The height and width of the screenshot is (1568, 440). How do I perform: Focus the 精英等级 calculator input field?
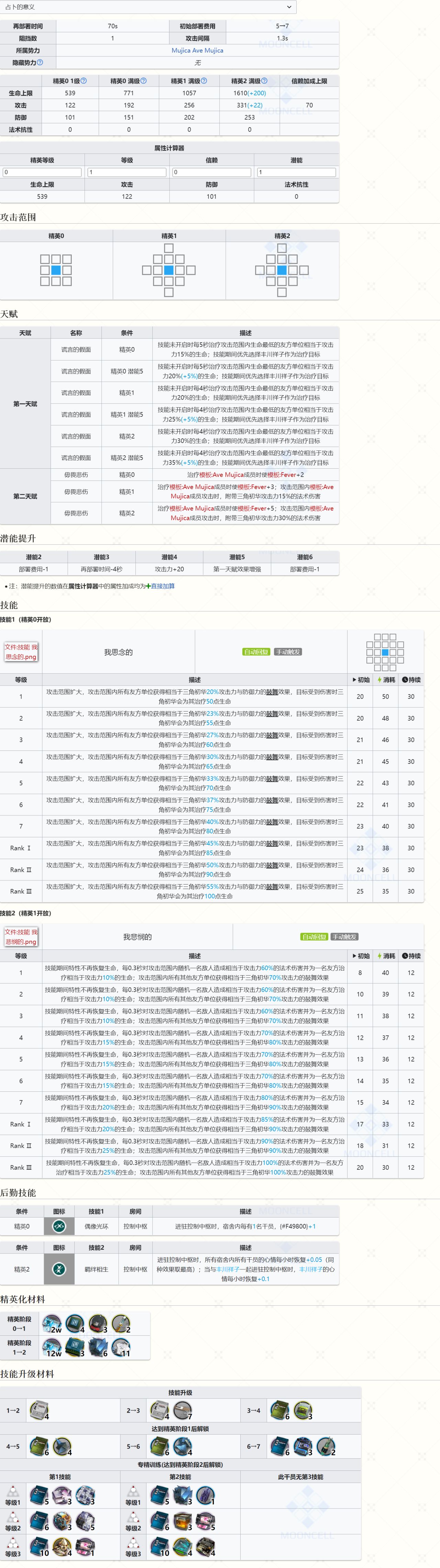point(42,172)
